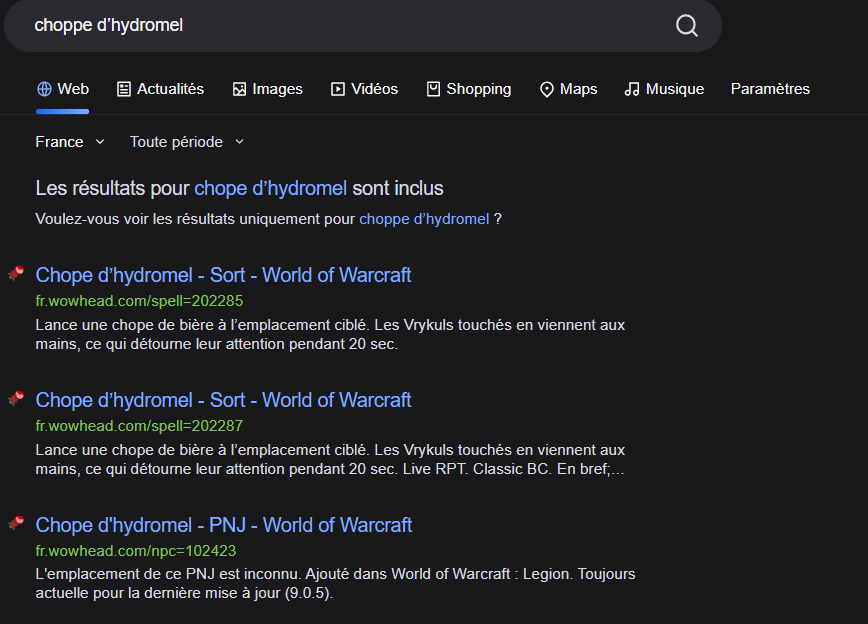
Task: Go to the Shopping tab
Action: tap(469, 89)
